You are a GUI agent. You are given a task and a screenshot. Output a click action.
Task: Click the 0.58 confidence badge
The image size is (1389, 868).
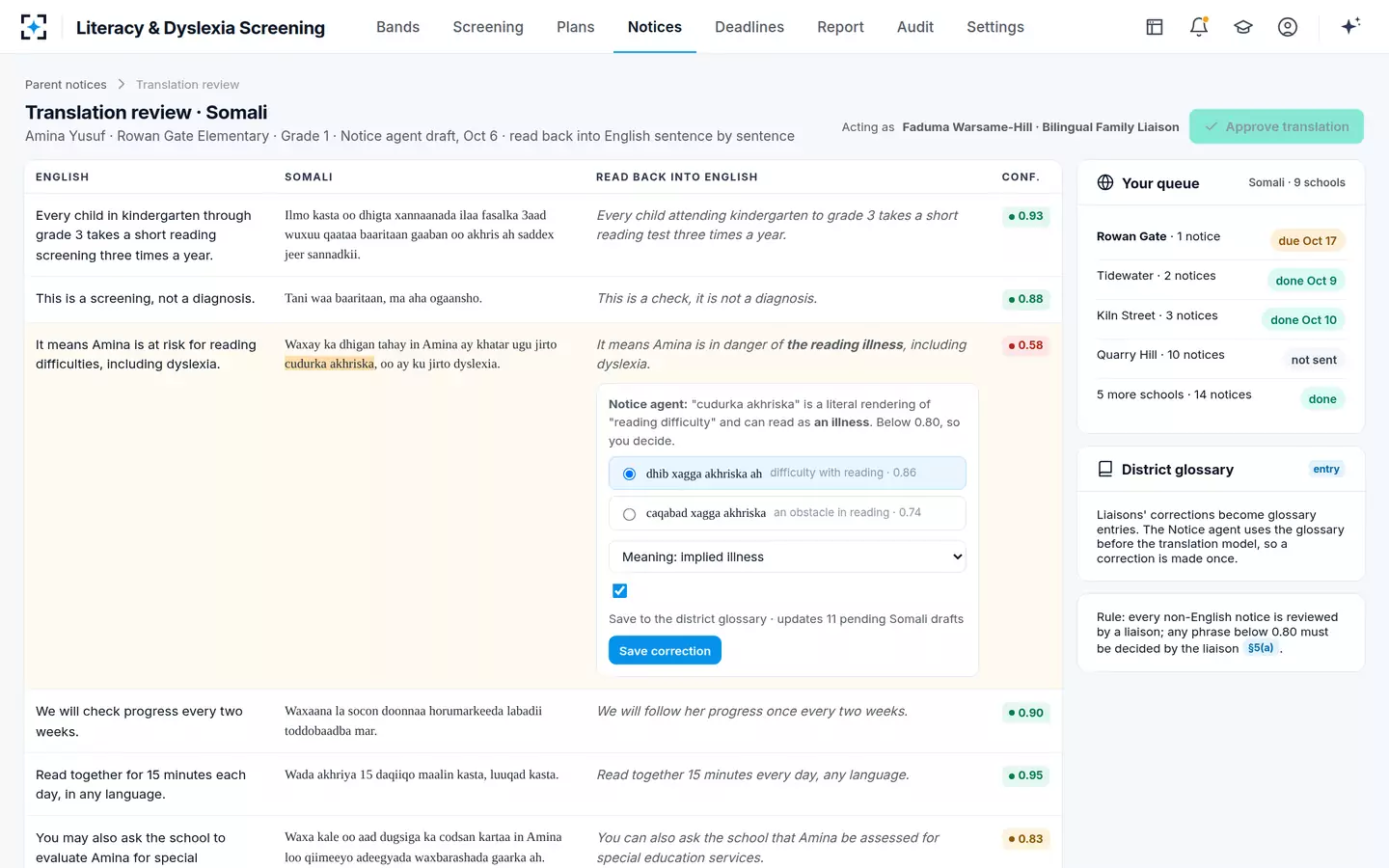click(x=1026, y=345)
